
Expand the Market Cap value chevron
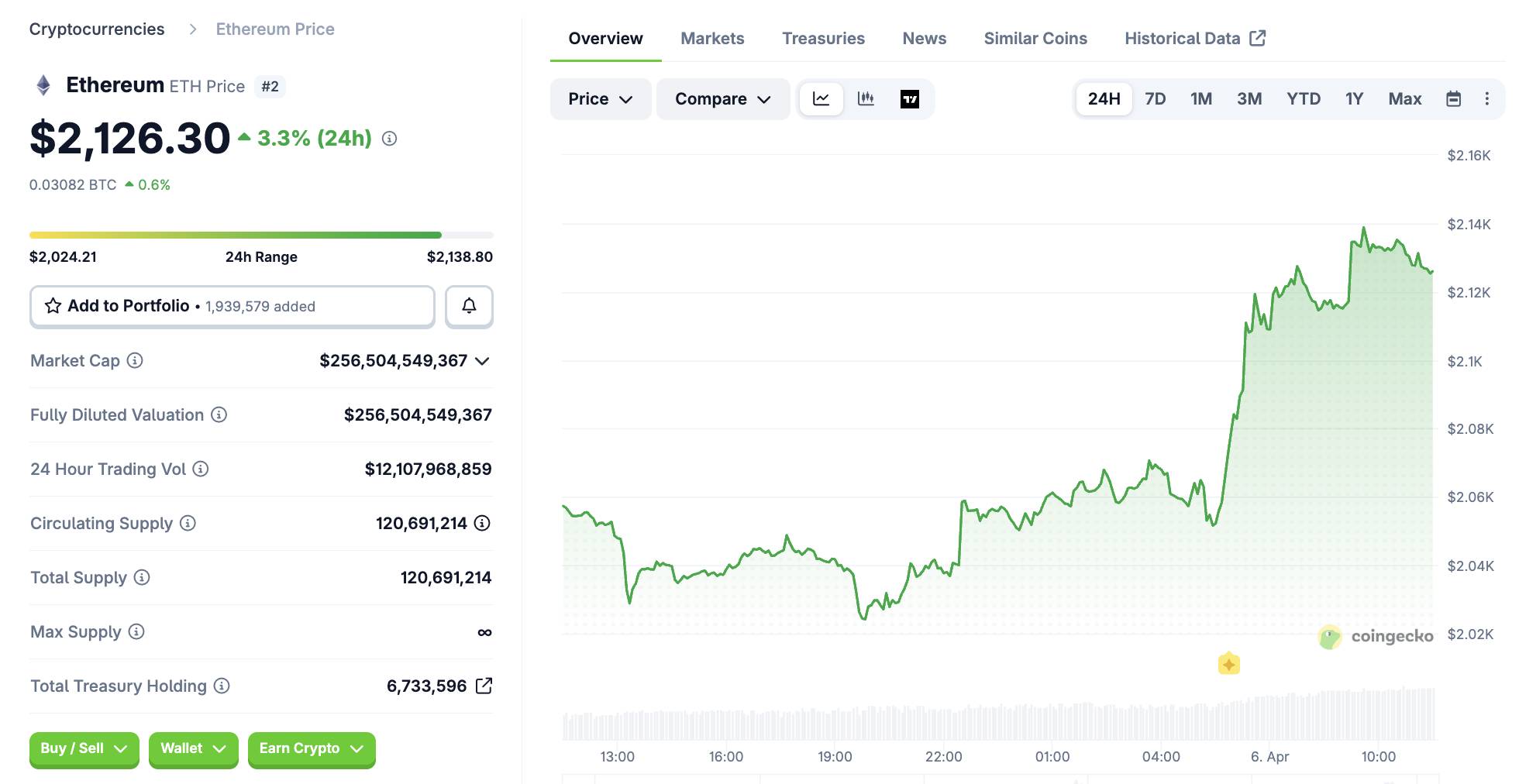(x=483, y=361)
